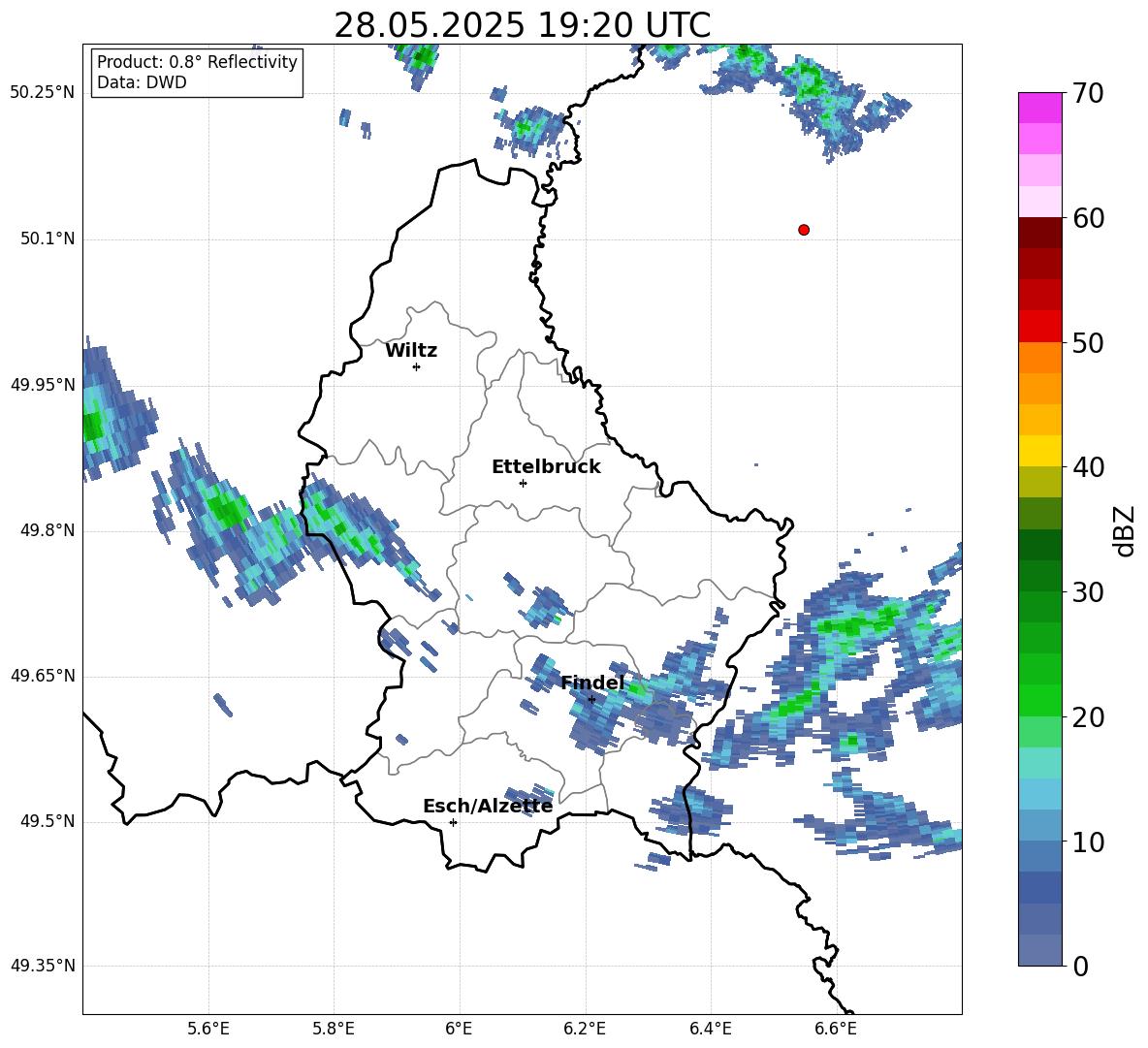
Task: Click the magenta top colorbar segment
Action: (1039, 109)
